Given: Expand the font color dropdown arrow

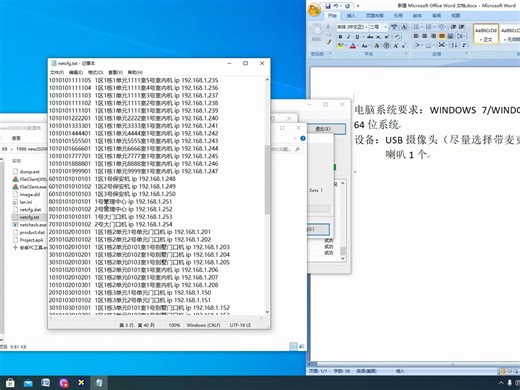Looking at the screenshot, I should click(x=358, y=46).
